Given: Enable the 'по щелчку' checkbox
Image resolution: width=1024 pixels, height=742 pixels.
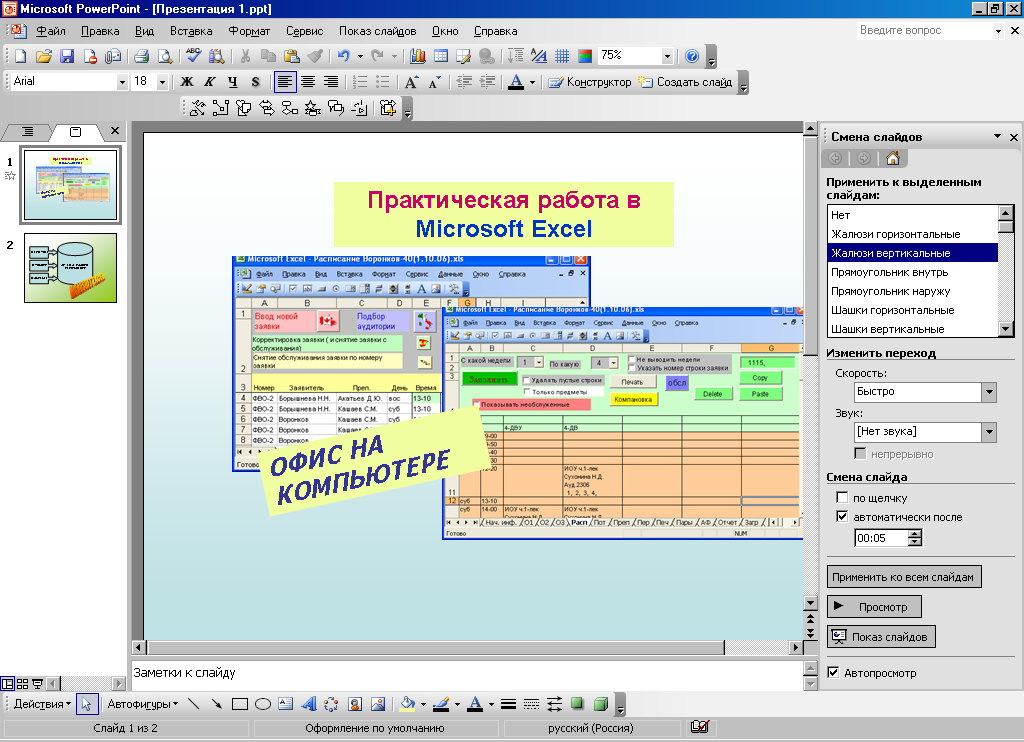Looking at the screenshot, I should pos(842,498).
